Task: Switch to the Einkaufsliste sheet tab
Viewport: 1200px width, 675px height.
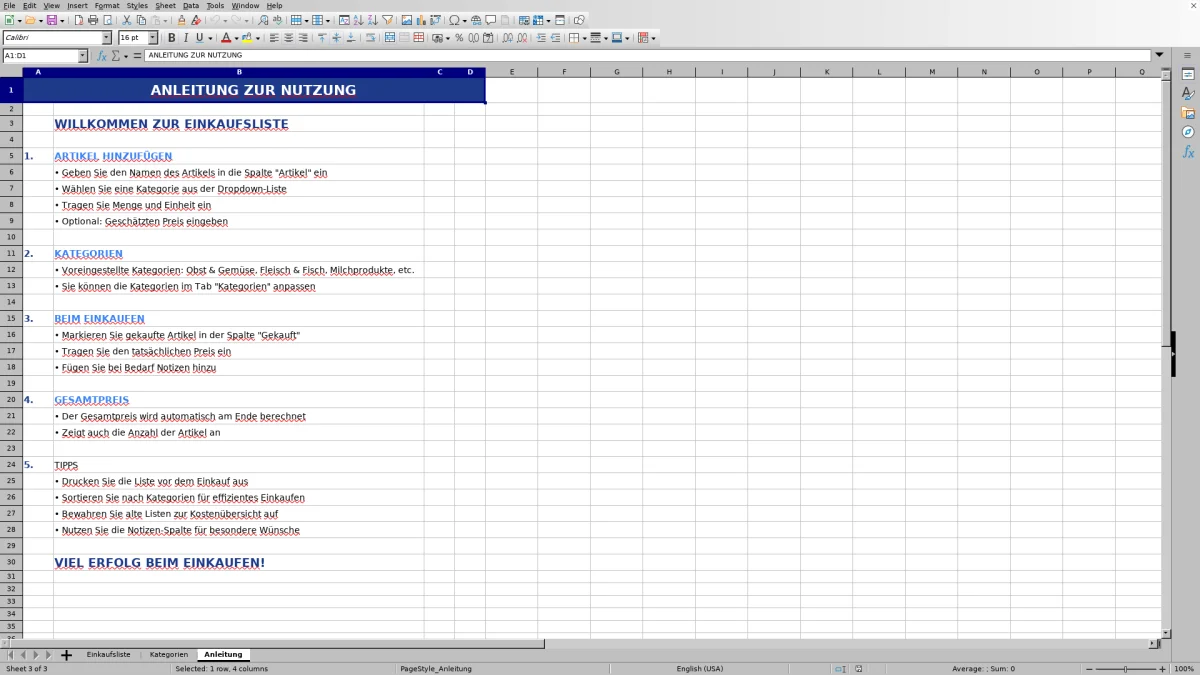Action: pos(107,654)
